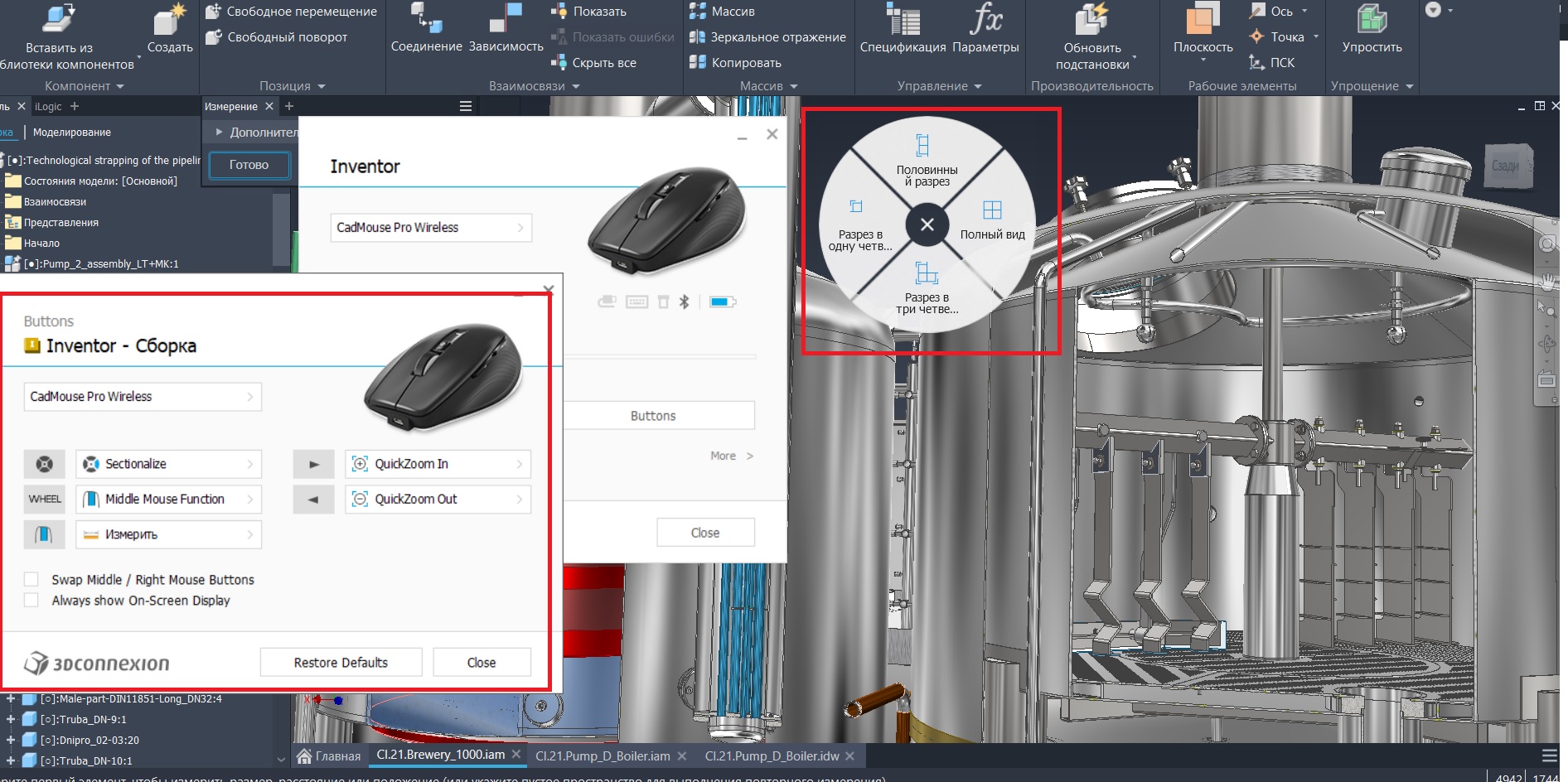This screenshot has height=782, width=1568.
Task: Select the Спецификация bill of materials icon
Action: point(903,21)
